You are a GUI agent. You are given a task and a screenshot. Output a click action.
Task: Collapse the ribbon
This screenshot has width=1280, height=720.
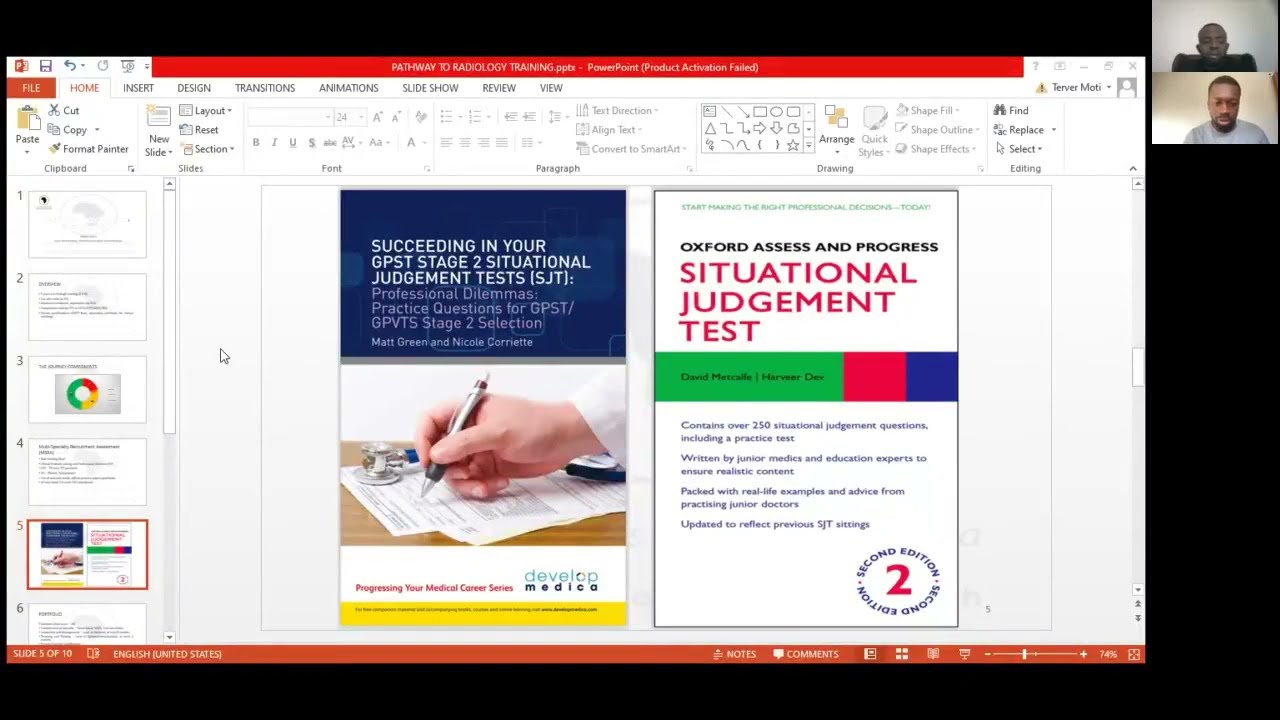1132,169
